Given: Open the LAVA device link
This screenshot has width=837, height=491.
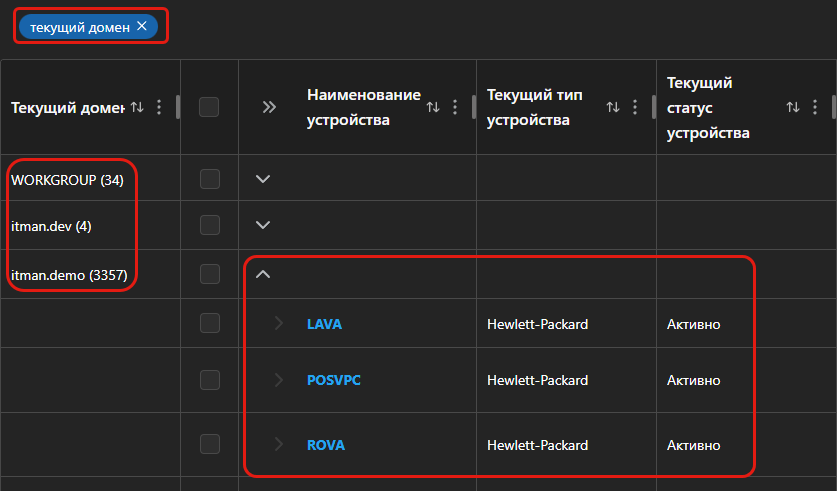Looking at the screenshot, I should pyautogui.click(x=324, y=324).
